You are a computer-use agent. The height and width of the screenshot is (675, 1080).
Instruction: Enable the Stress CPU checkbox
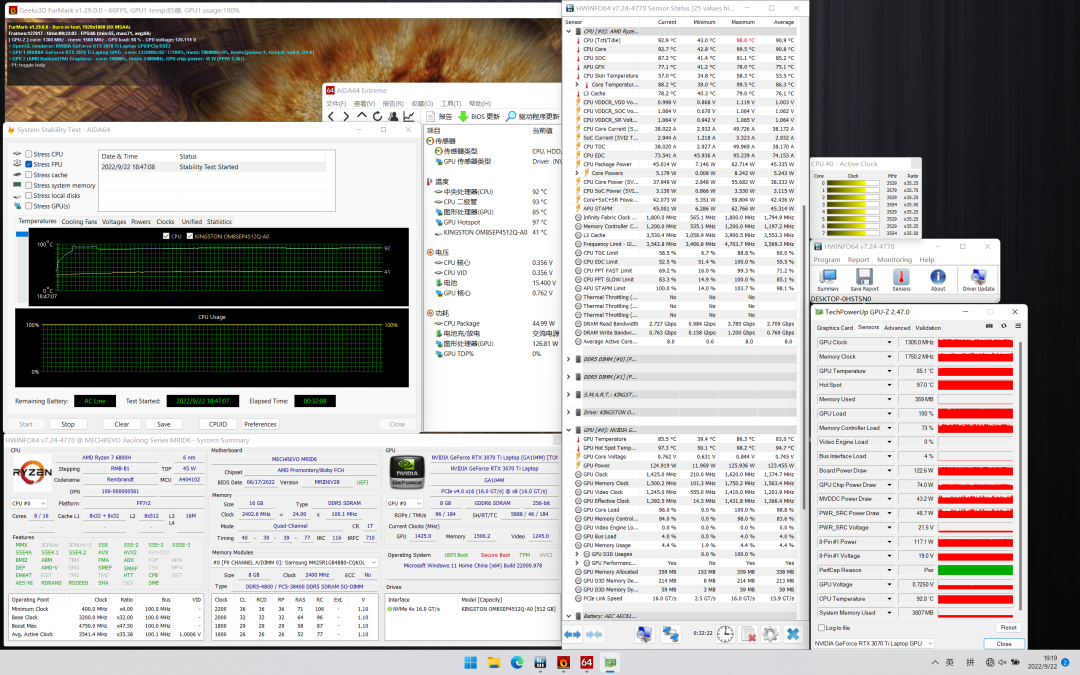click(27, 155)
